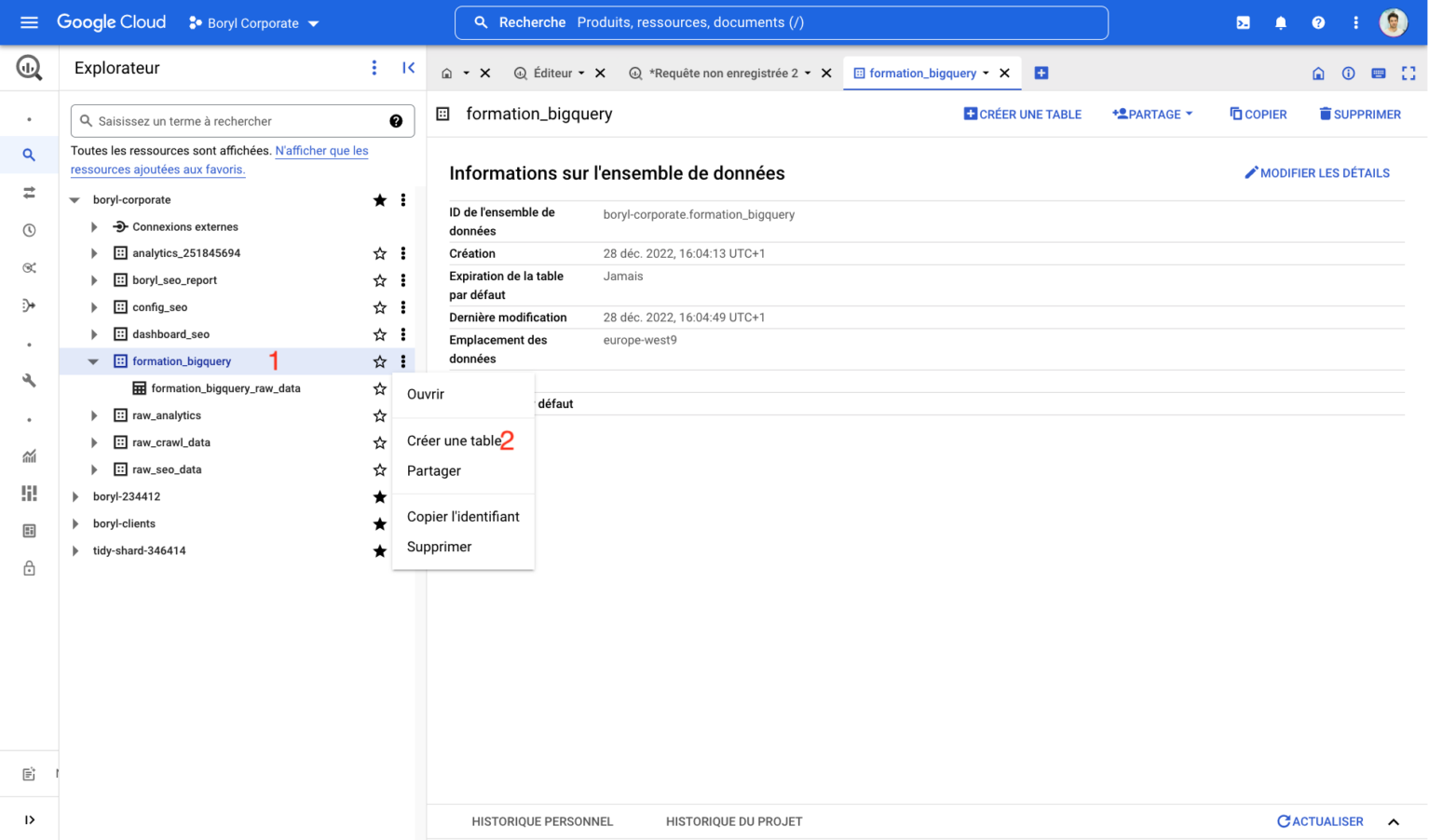The width and height of the screenshot is (1429, 840).
Task: Open a new editor tab with plus icon
Action: pos(1041,73)
